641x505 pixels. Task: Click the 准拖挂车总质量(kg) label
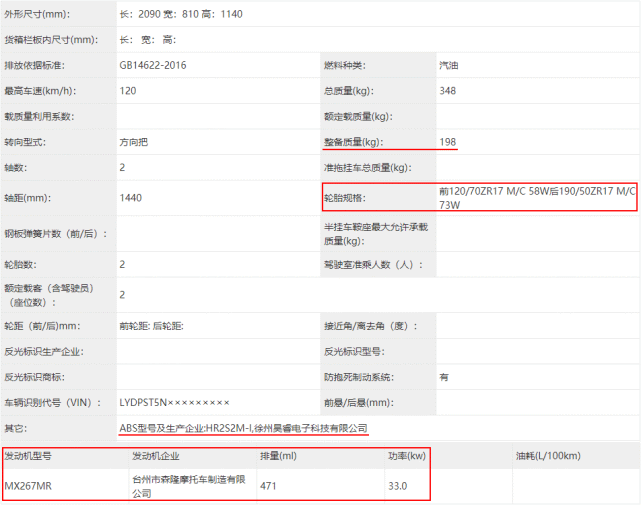tap(368, 168)
